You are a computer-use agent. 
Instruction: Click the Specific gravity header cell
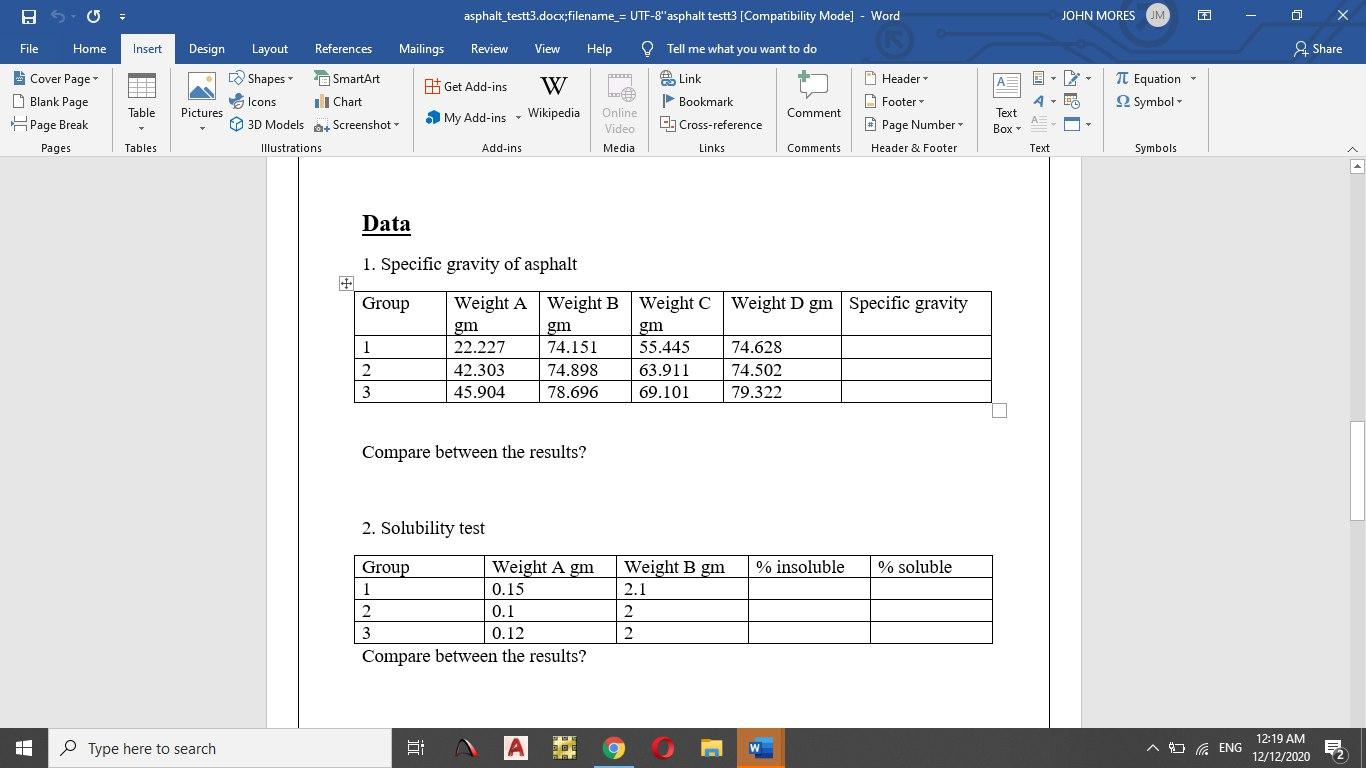(916, 313)
